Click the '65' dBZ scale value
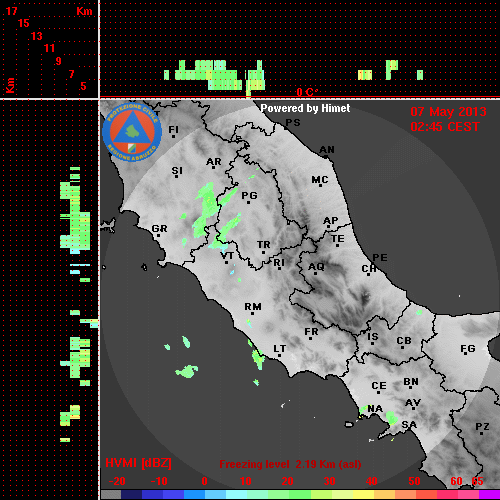500x500 pixels. tap(477, 481)
